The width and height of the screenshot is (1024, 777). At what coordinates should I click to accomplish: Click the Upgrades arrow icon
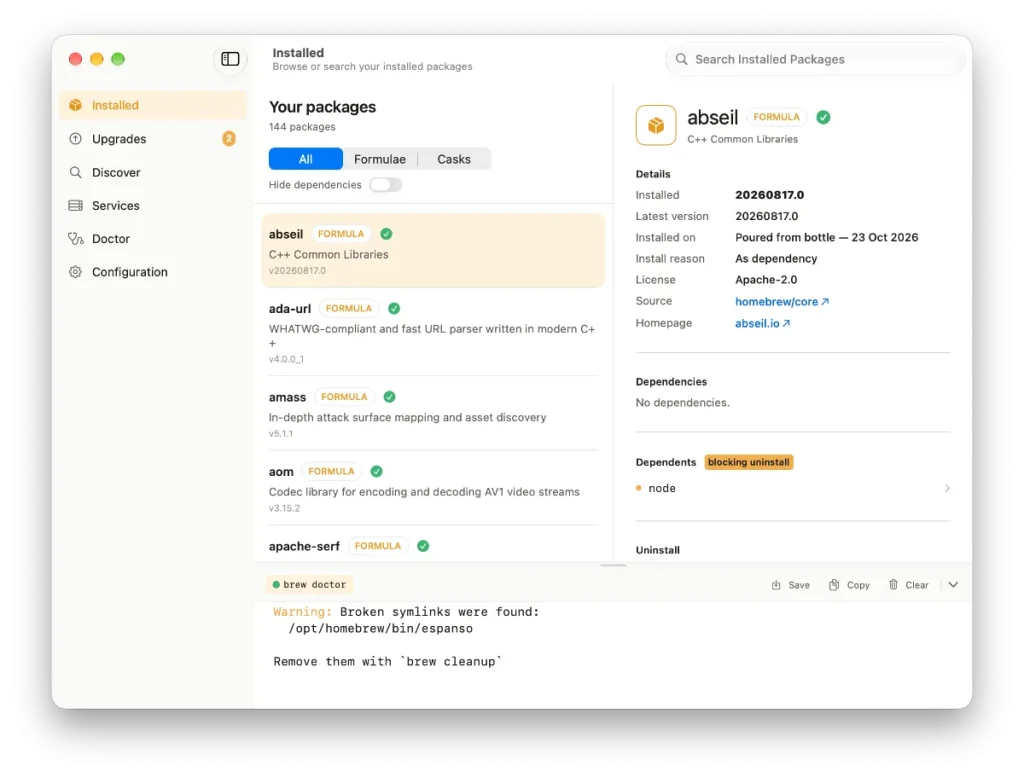(76, 138)
